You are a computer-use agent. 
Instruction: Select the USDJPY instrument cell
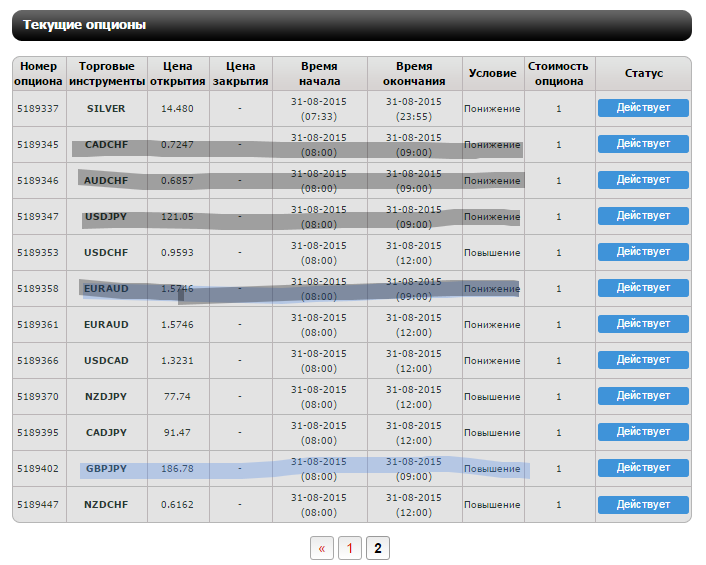click(x=106, y=217)
